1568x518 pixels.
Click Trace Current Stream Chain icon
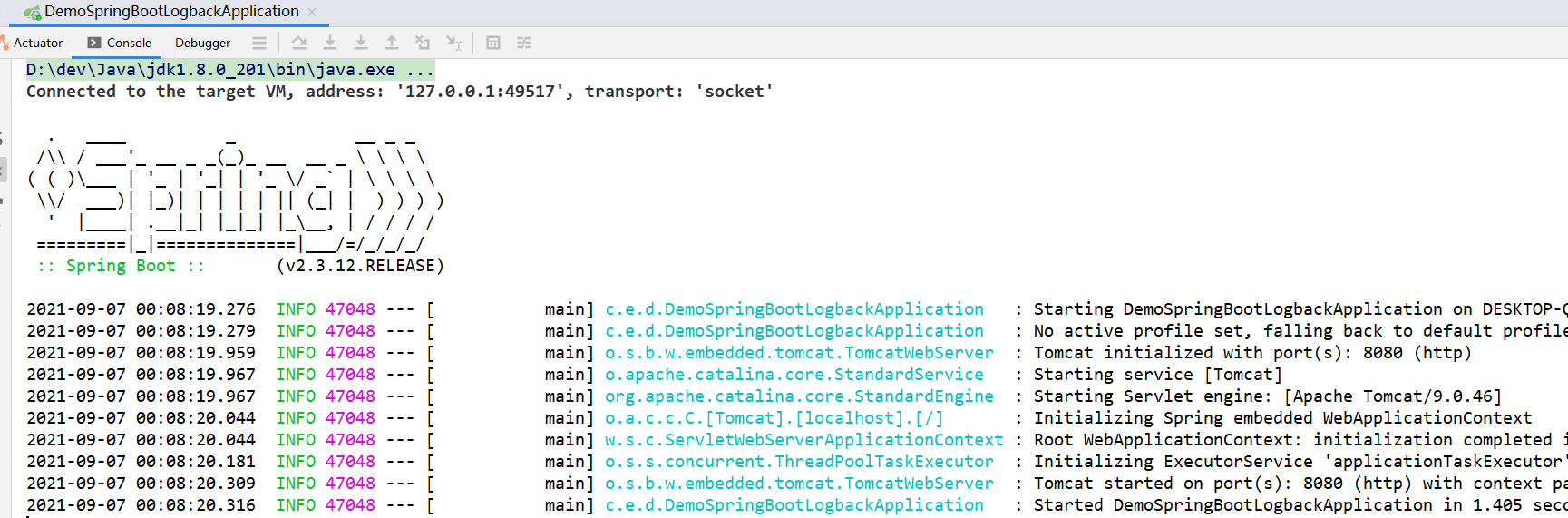pyautogui.click(x=524, y=43)
